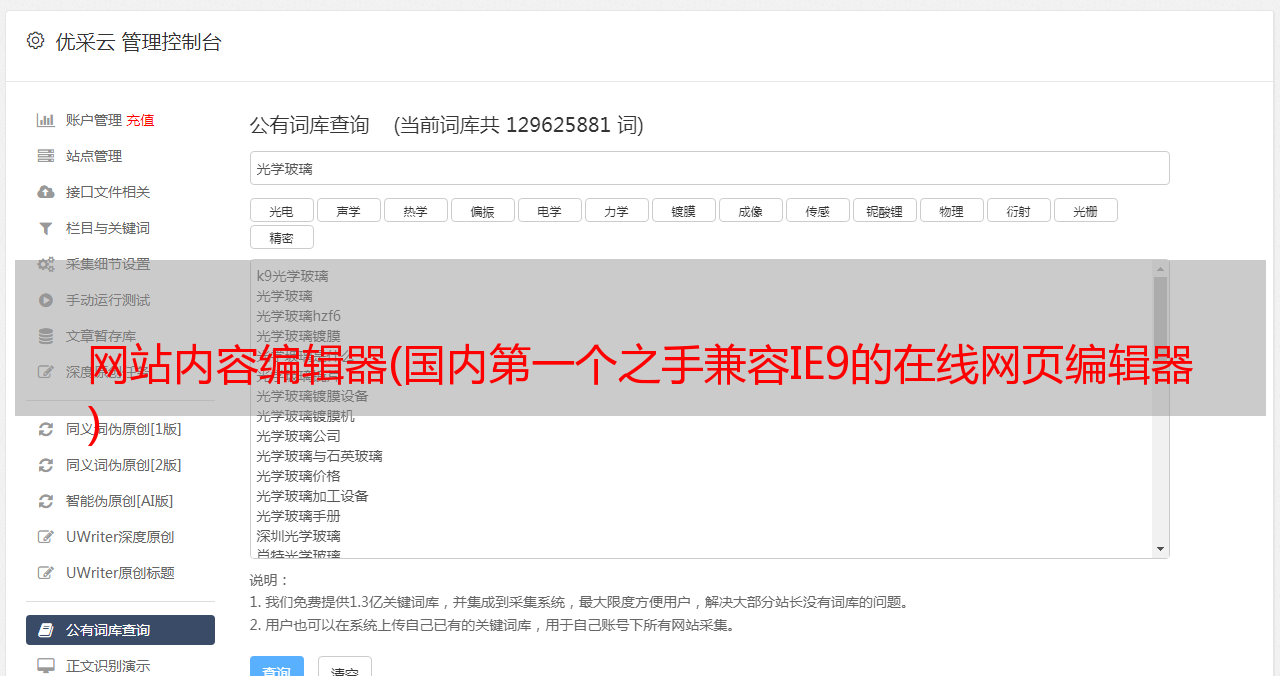Select the 光栅 tag button
The height and width of the screenshot is (676, 1280).
[1086, 211]
